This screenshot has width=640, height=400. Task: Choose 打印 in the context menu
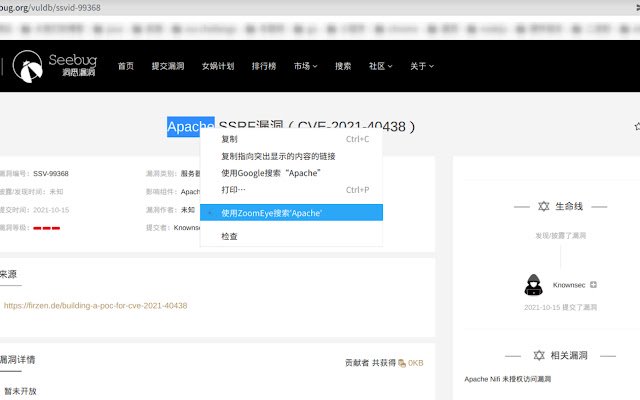(291, 190)
